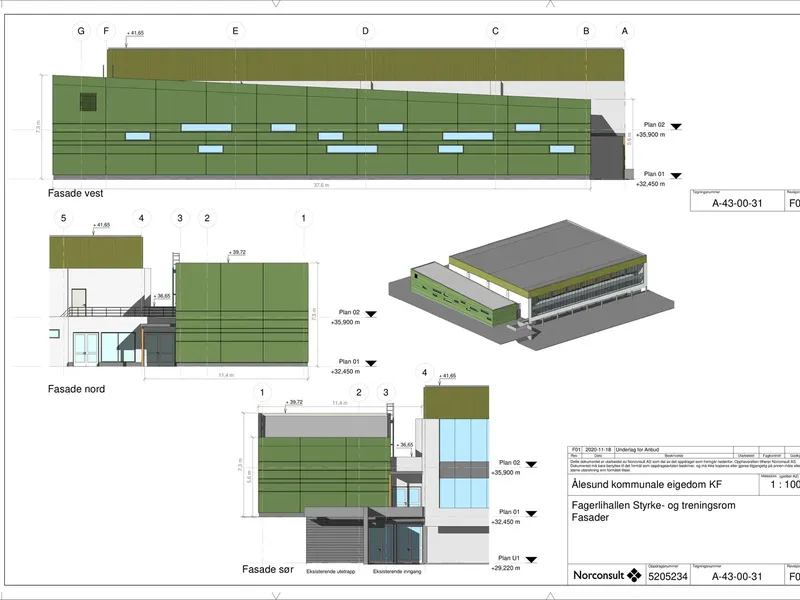Click the Norconsult diamond logo icon
Viewport: 800px width, 600px height.
[x=634, y=575]
